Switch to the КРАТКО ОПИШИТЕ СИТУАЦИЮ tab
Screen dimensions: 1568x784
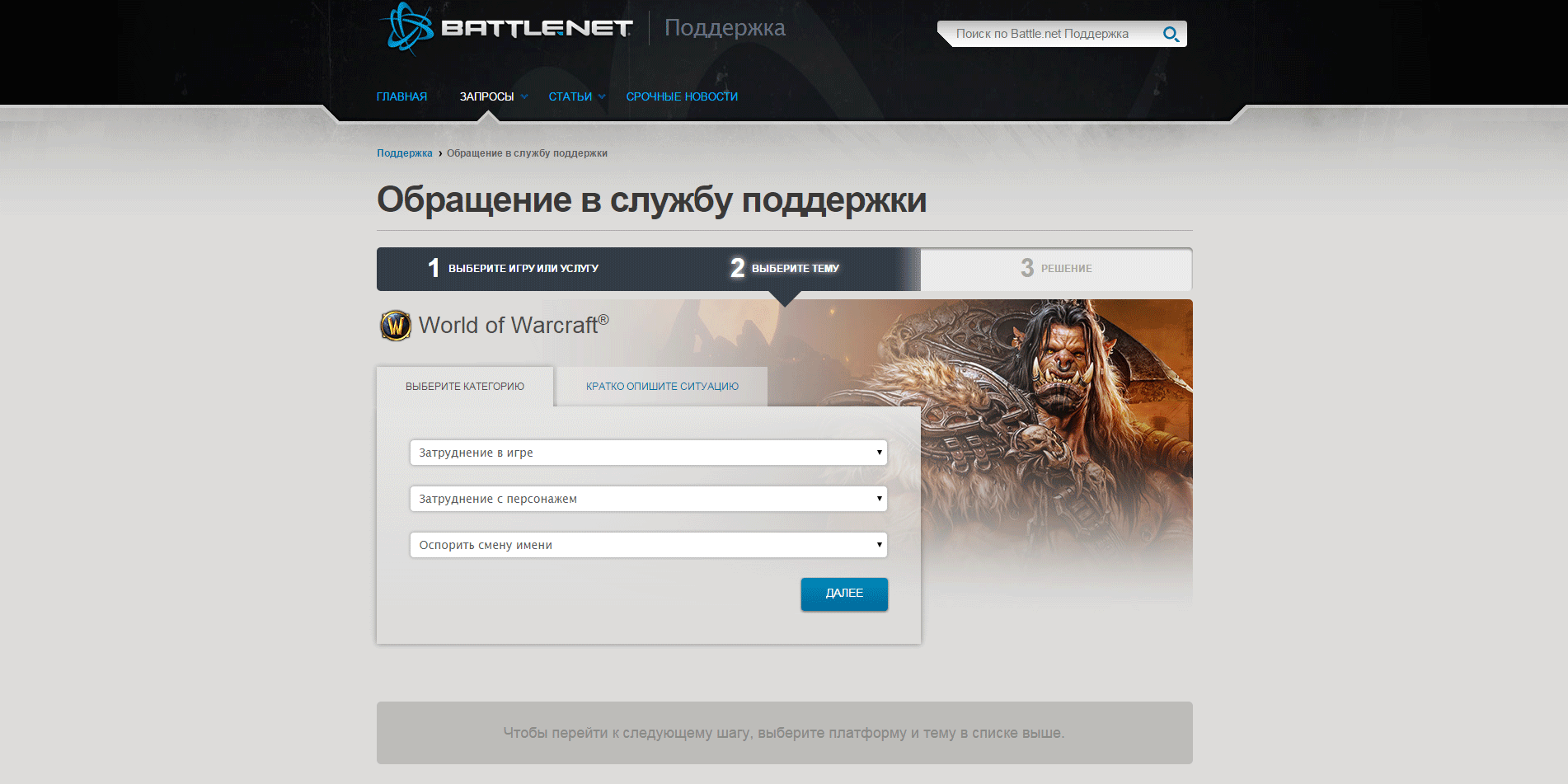(x=662, y=386)
